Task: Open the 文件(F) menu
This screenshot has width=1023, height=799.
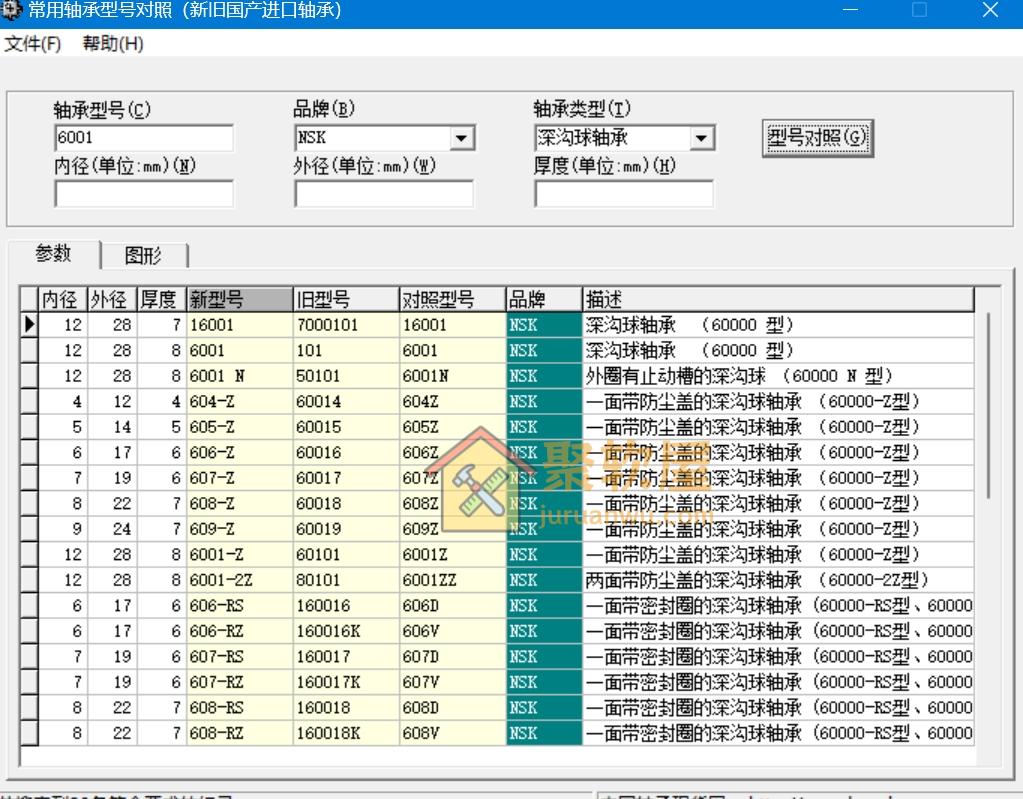Action: (x=31, y=44)
